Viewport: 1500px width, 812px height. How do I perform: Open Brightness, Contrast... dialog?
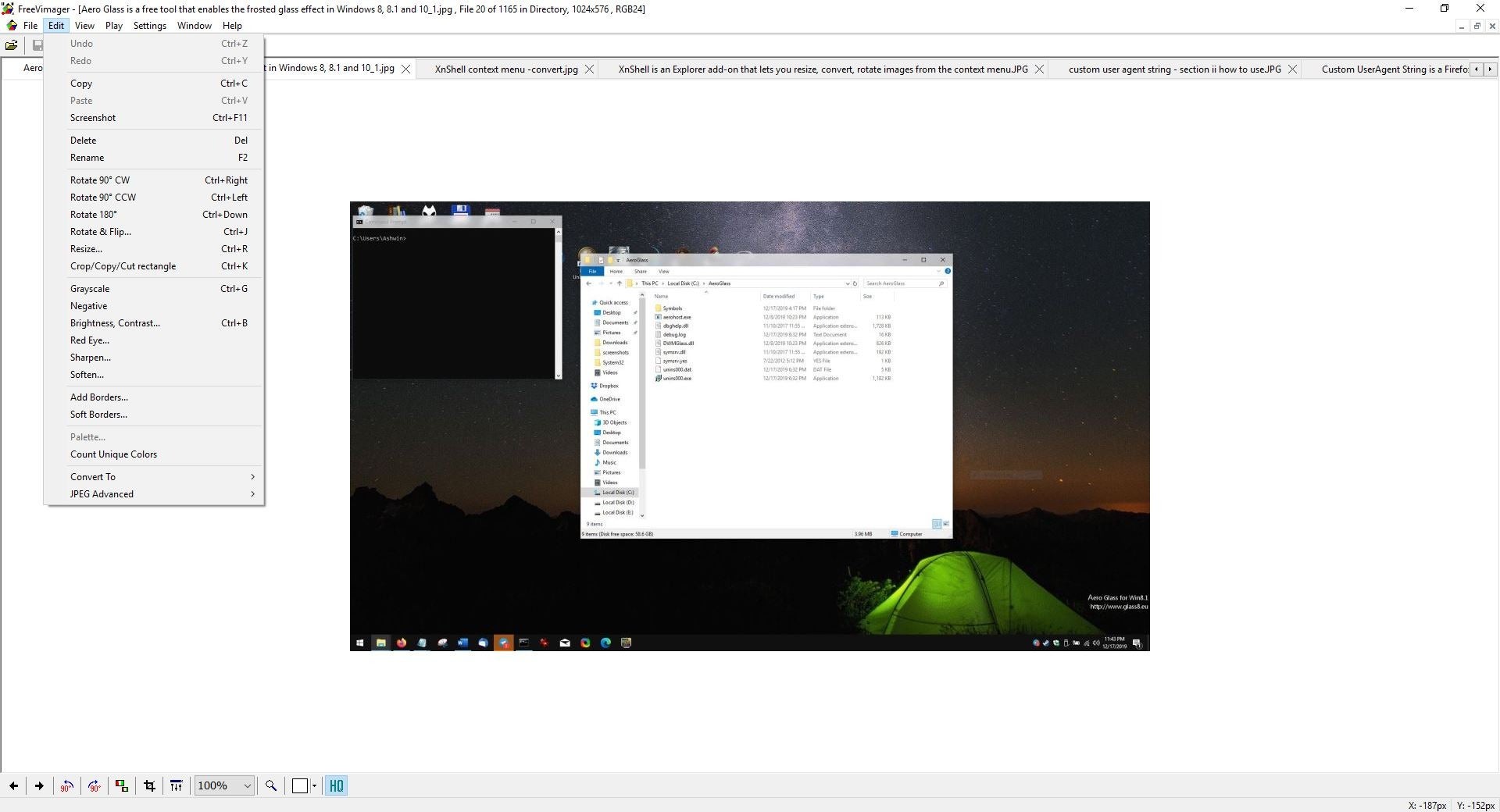pyautogui.click(x=155, y=323)
